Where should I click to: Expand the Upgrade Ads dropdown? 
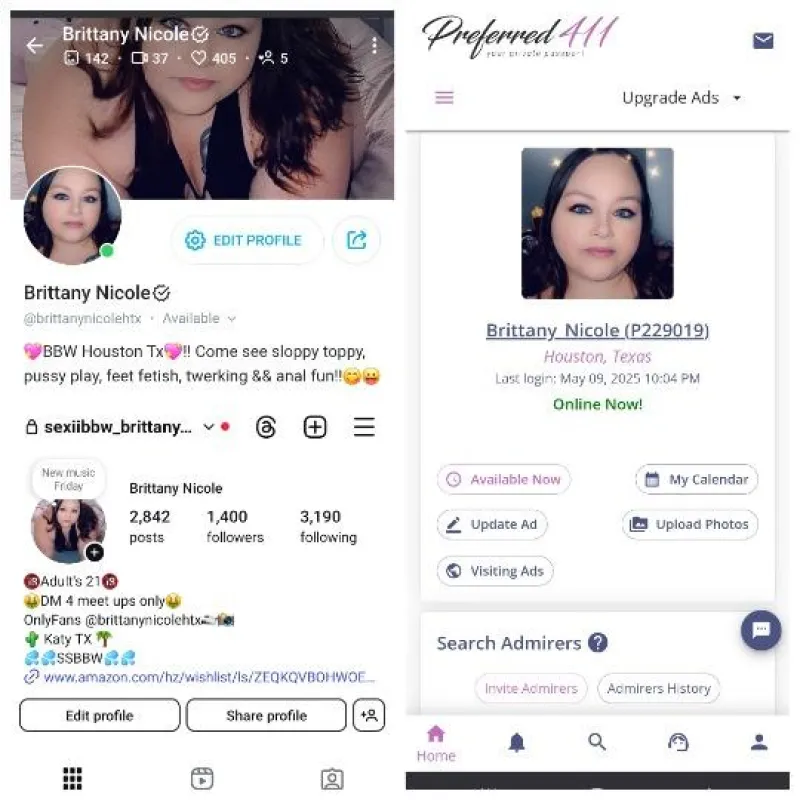pyautogui.click(x=682, y=97)
